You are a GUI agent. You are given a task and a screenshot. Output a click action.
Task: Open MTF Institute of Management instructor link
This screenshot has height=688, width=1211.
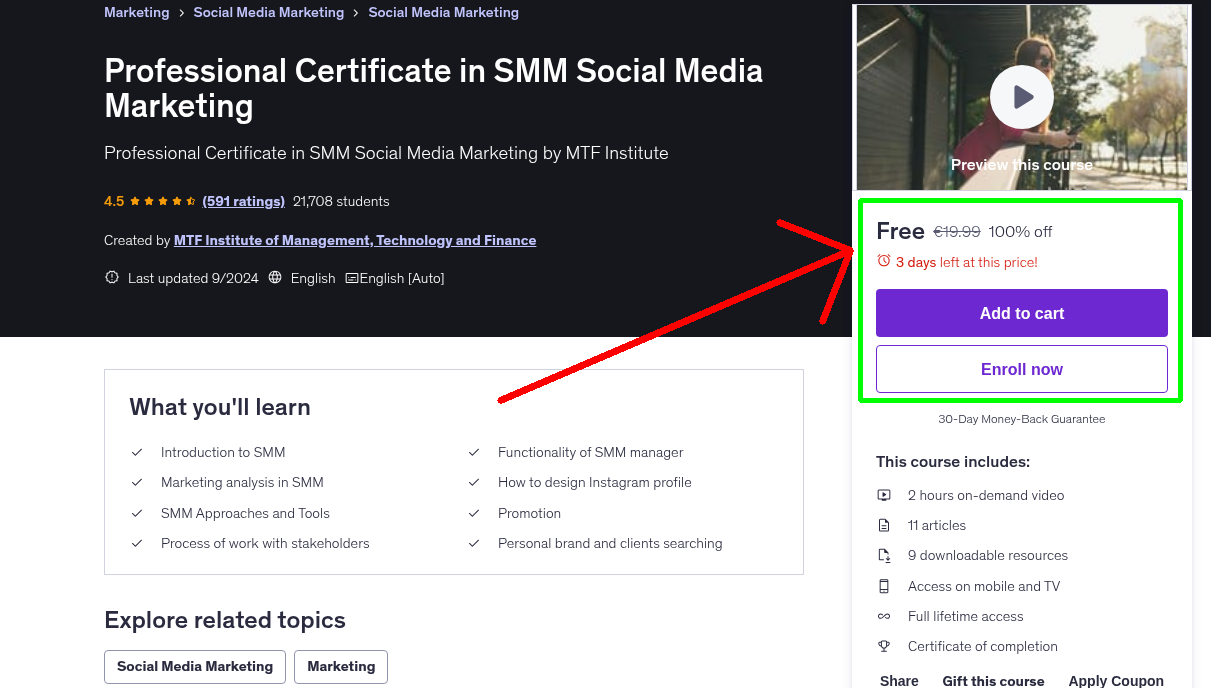(355, 240)
